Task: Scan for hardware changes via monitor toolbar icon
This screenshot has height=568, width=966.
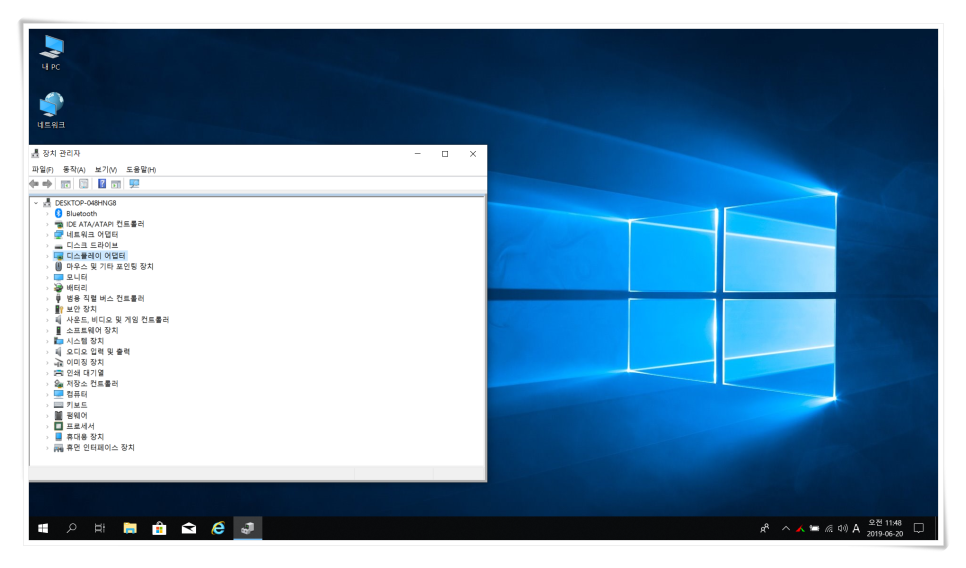Action: [134, 184]
